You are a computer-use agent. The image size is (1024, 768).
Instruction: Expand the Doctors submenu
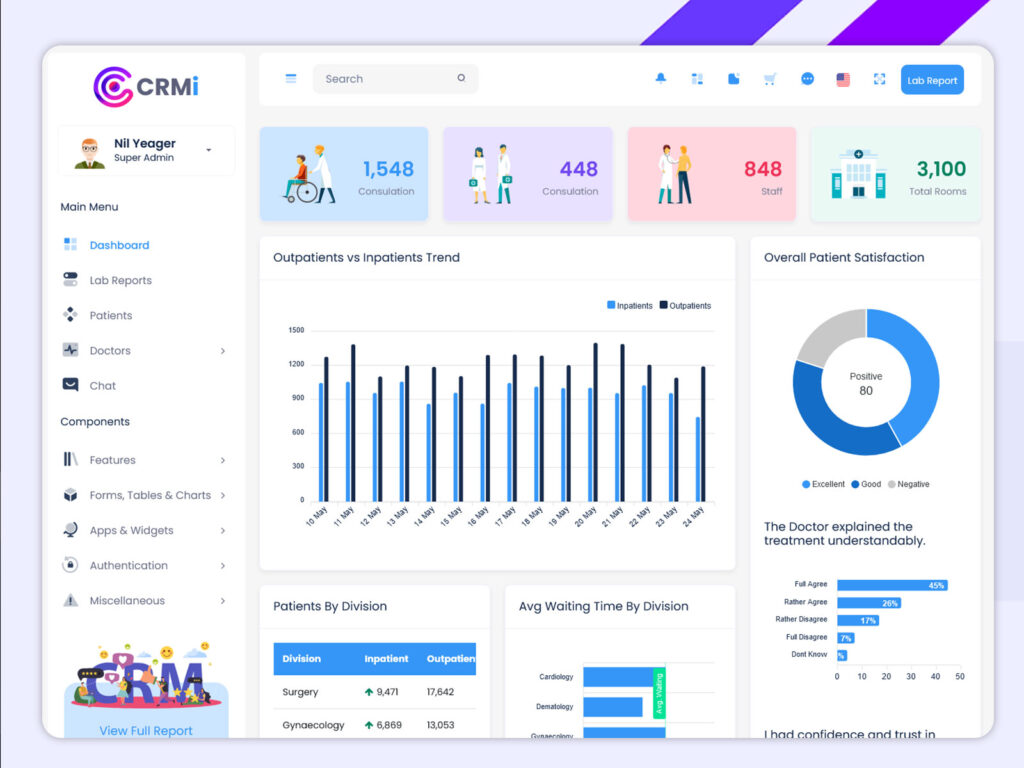[x=222, y=351]
